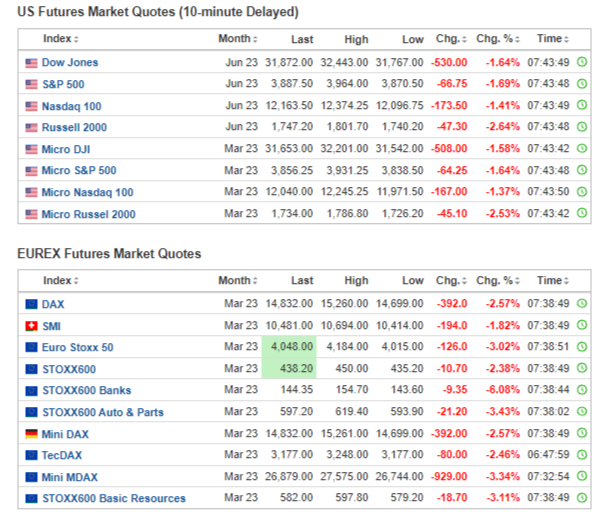Open the Micro S&P 500 link

(x=79, y=170)
